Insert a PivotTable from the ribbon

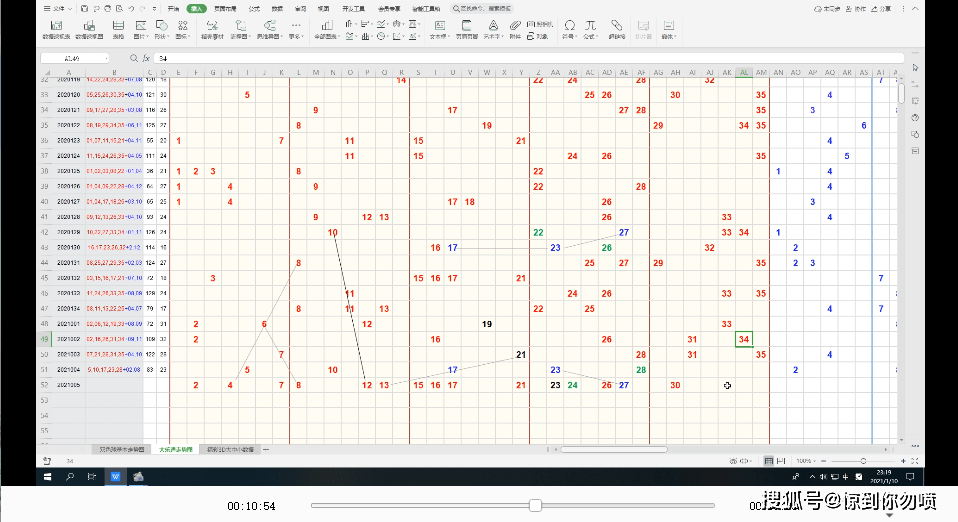coord(56,29)
